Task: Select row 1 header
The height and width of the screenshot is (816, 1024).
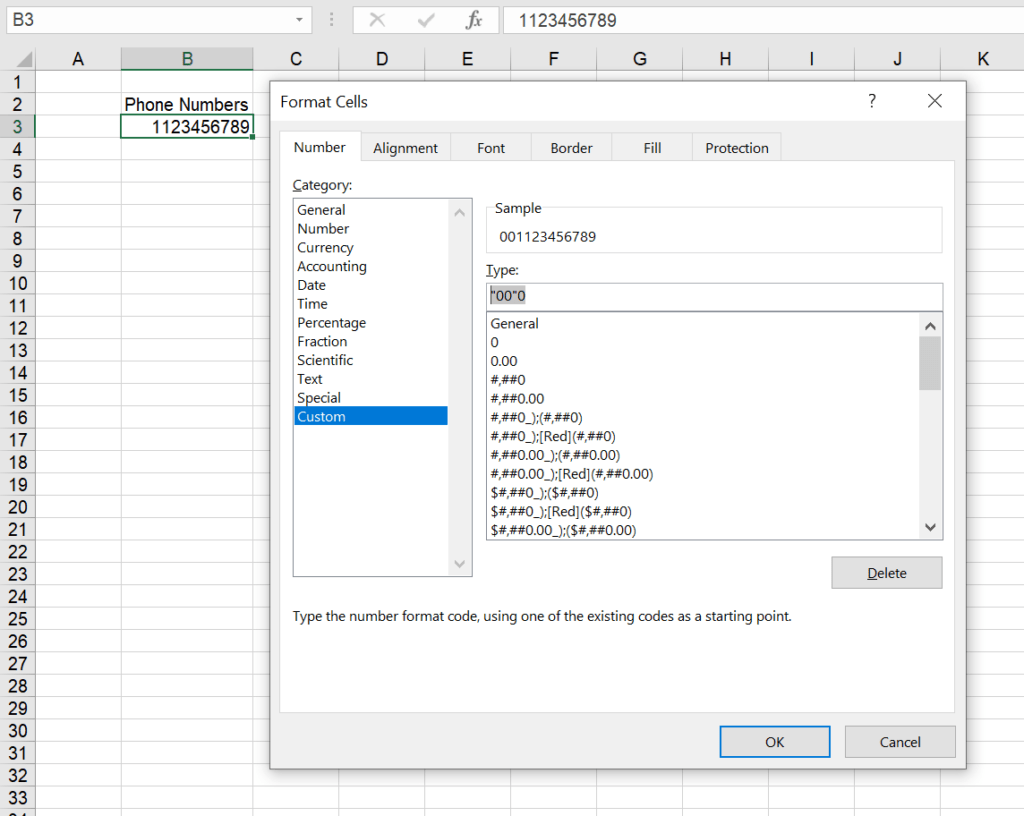Action: click(18, 82)
